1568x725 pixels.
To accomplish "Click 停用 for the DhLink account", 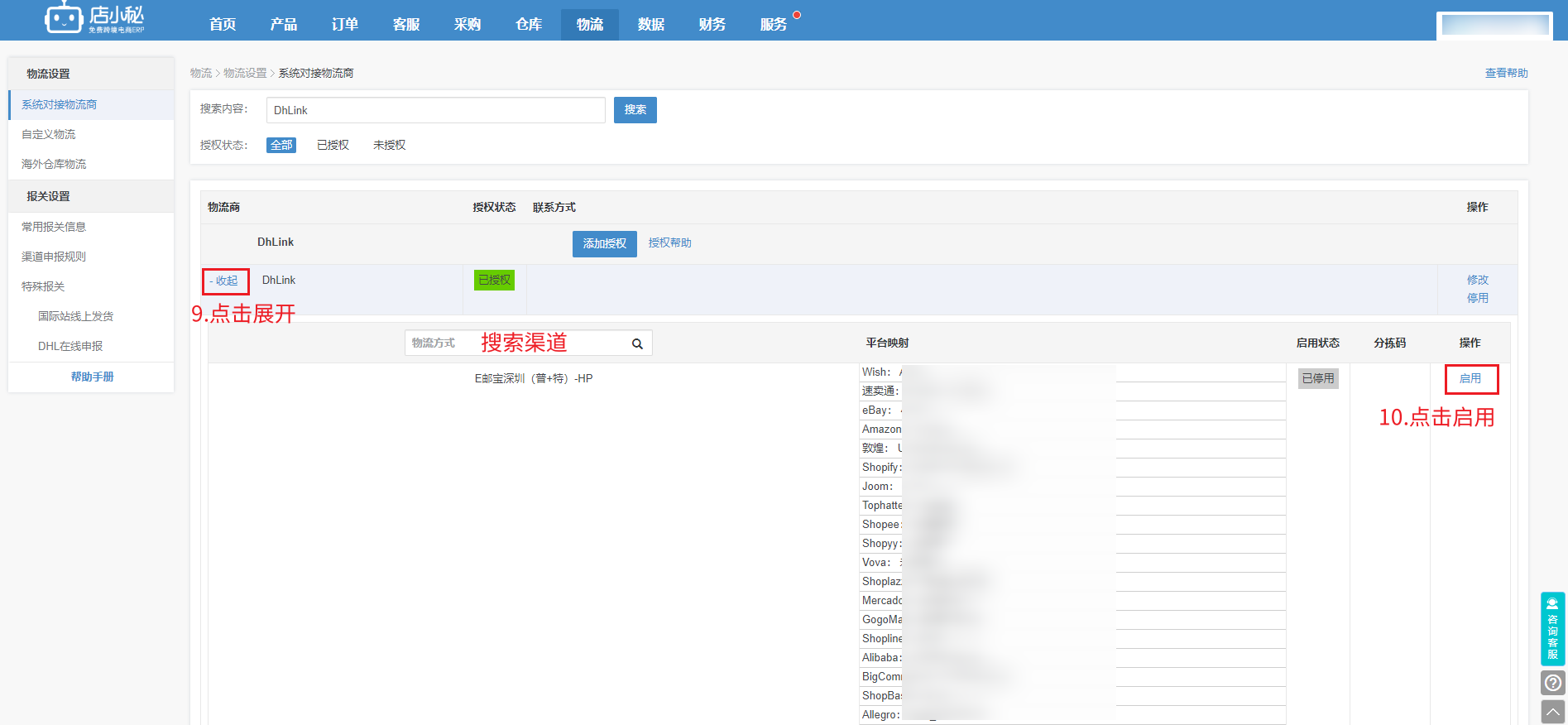I will point(1478,298).
